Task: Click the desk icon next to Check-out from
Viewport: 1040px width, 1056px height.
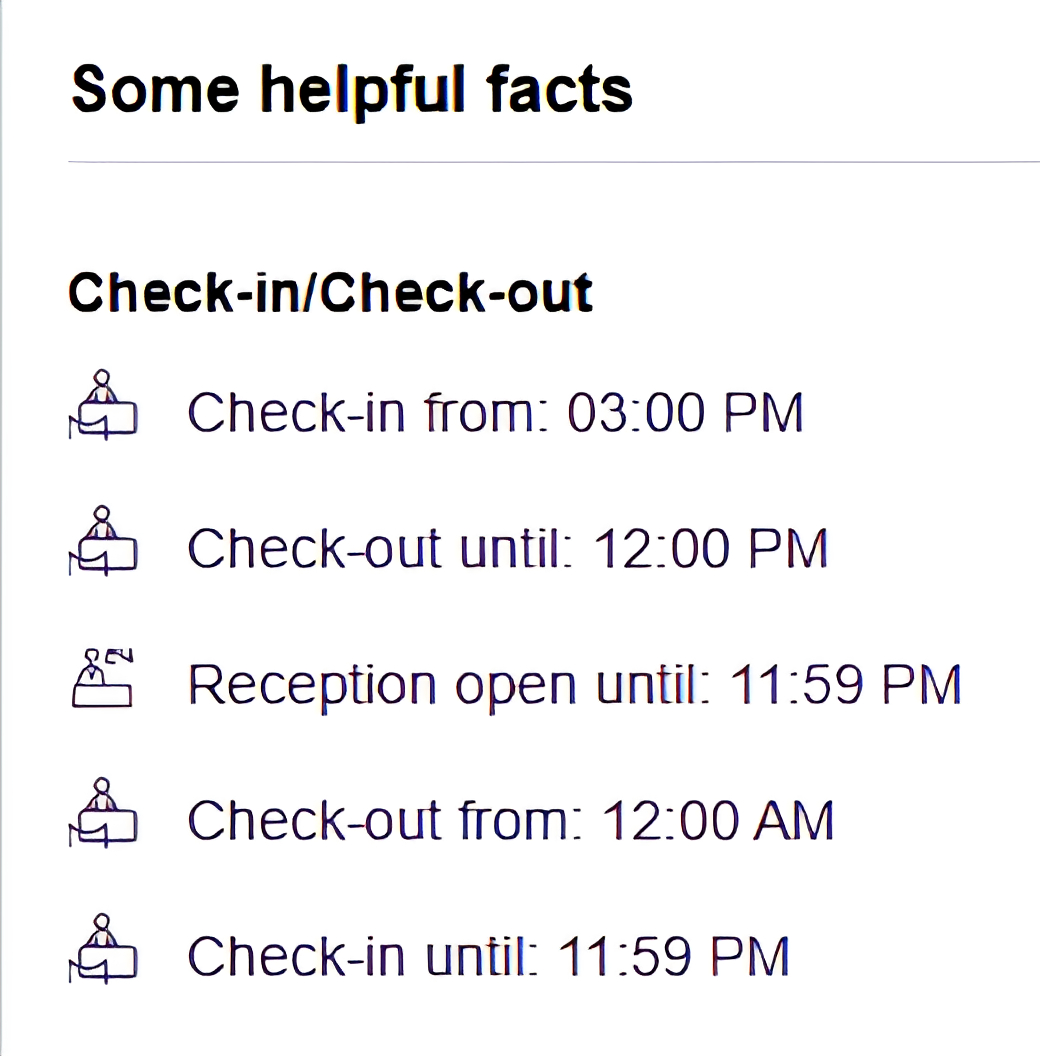Action: coord(103,813)
